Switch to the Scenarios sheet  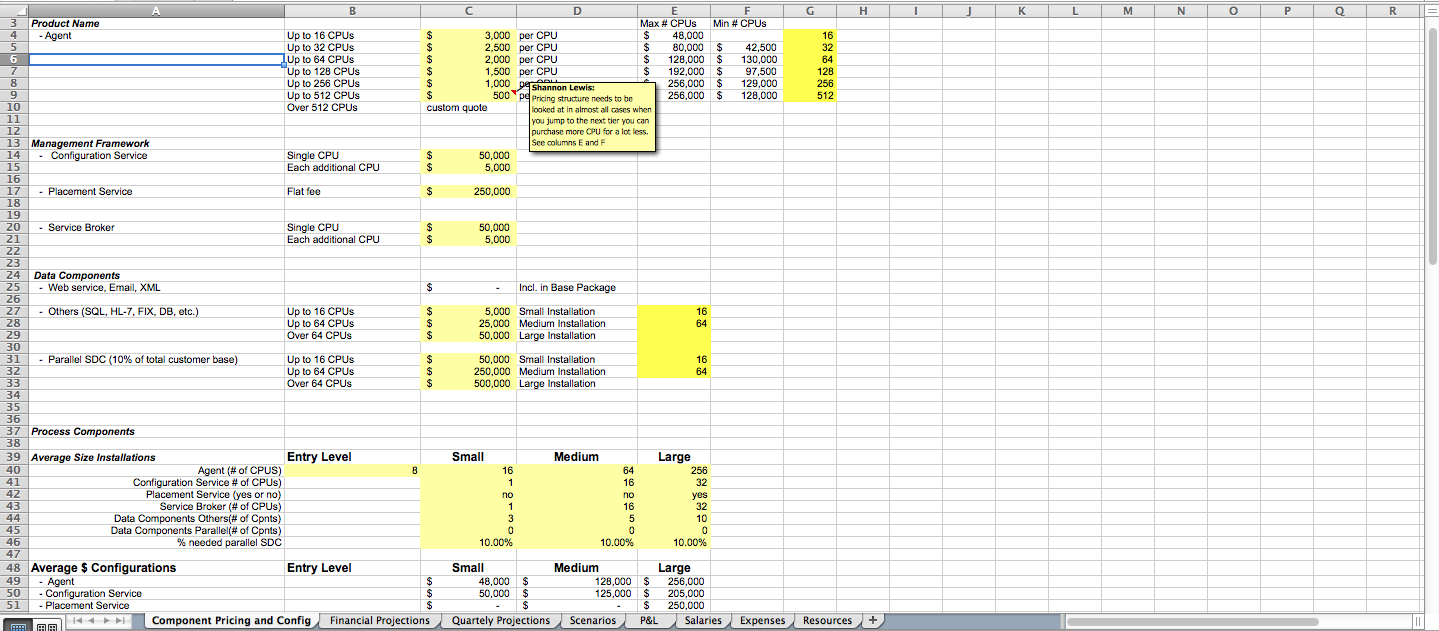coord(593,620)
